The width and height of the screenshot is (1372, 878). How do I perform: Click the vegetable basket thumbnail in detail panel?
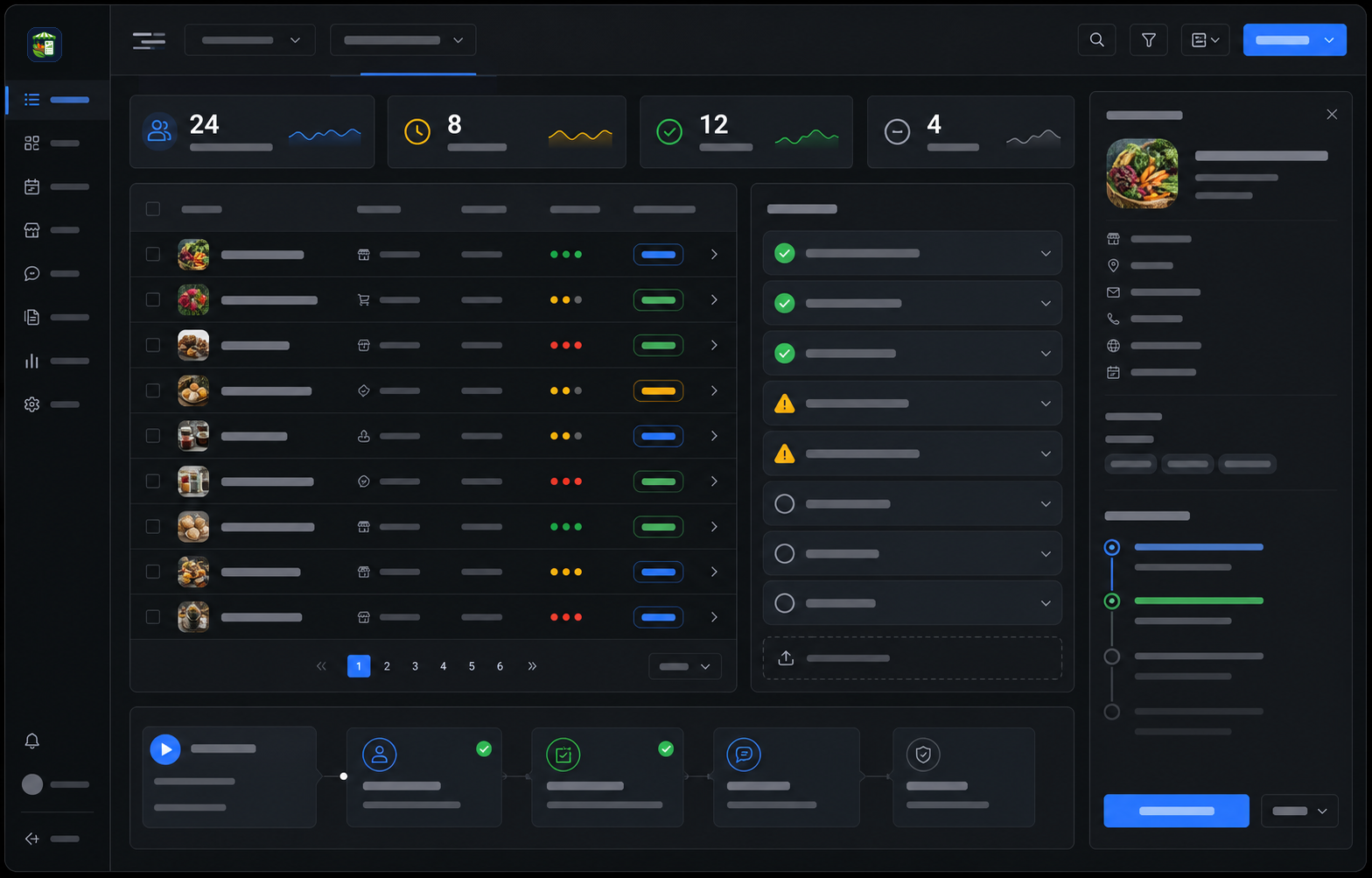click(1142, 172)
